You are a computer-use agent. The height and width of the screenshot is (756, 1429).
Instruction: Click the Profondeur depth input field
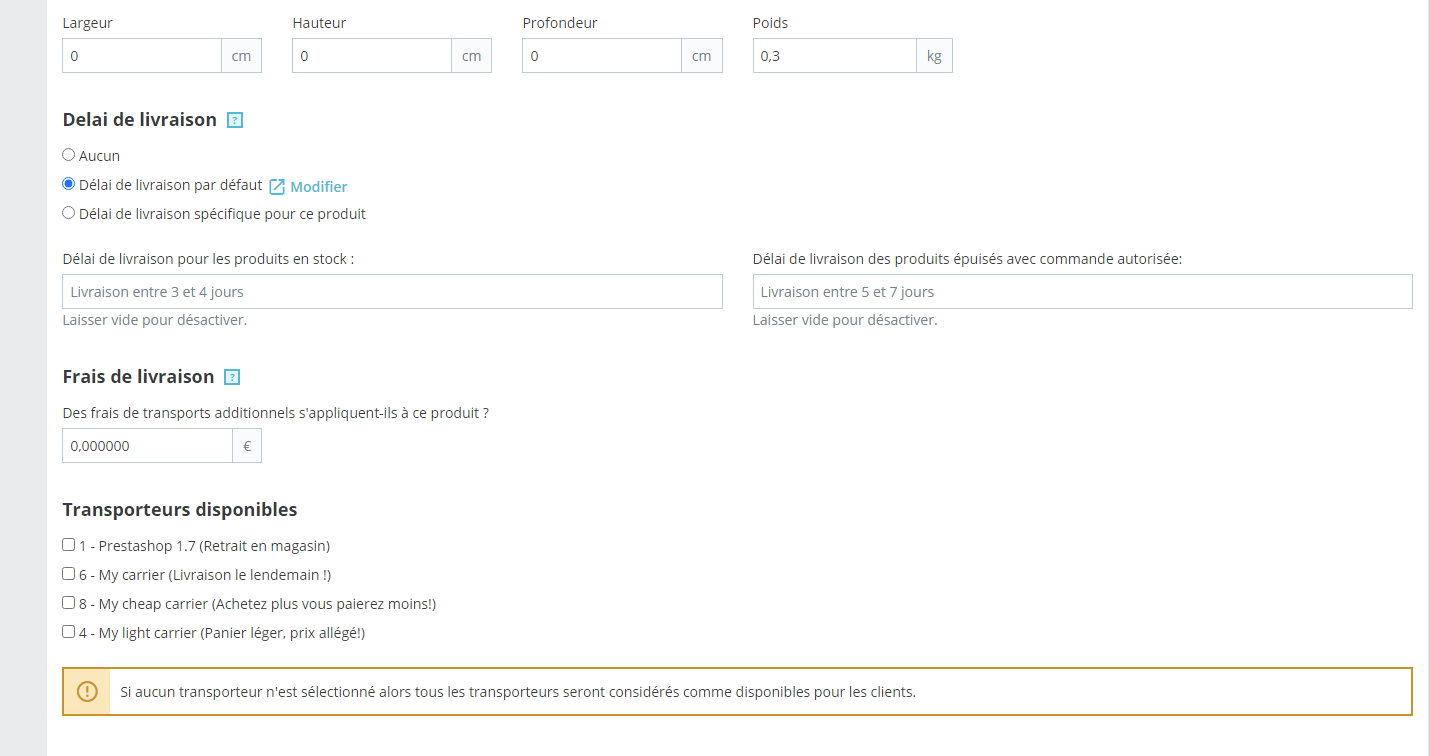tap(602, 56)
